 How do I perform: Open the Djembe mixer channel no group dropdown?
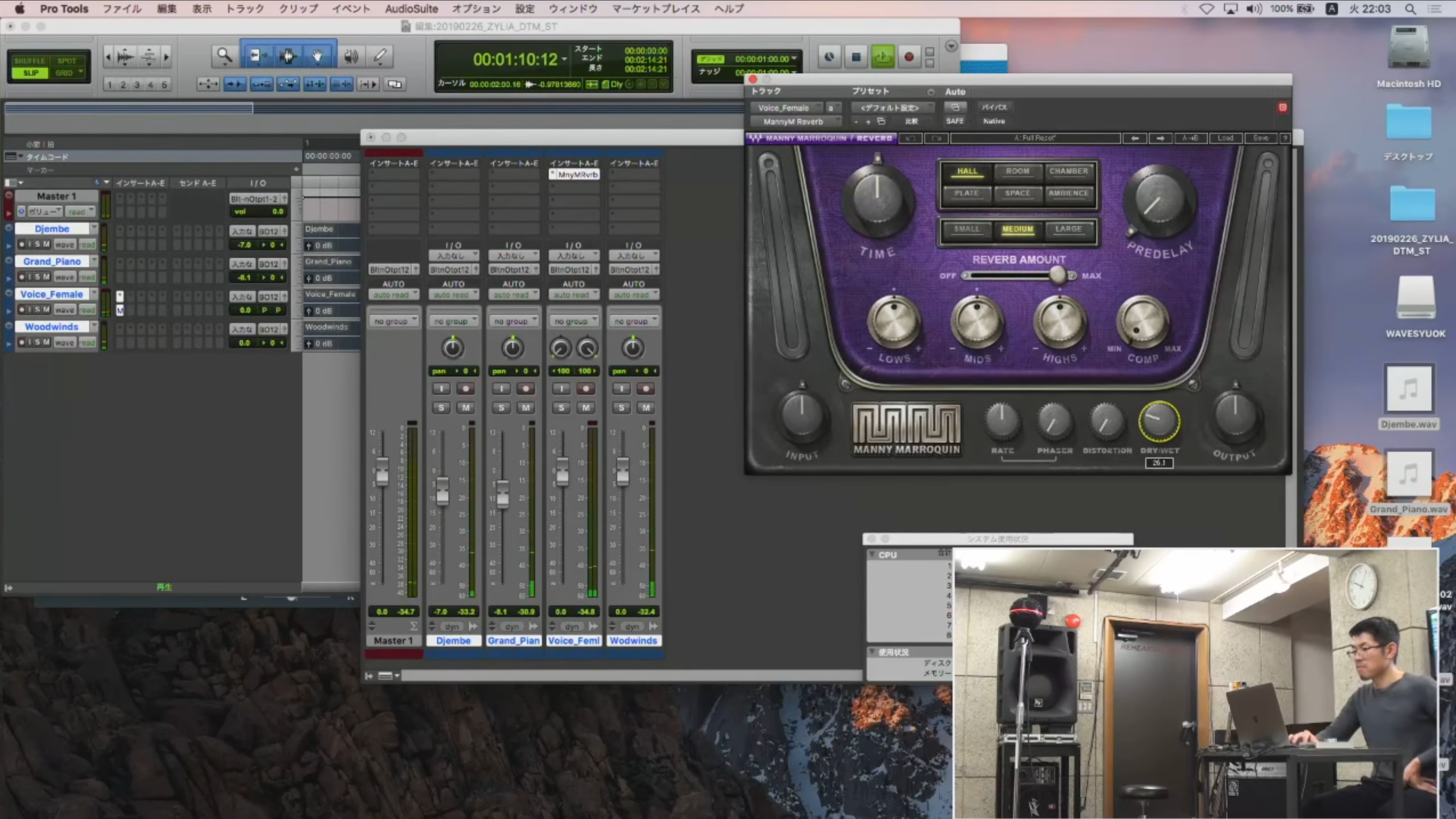point(453,321)
